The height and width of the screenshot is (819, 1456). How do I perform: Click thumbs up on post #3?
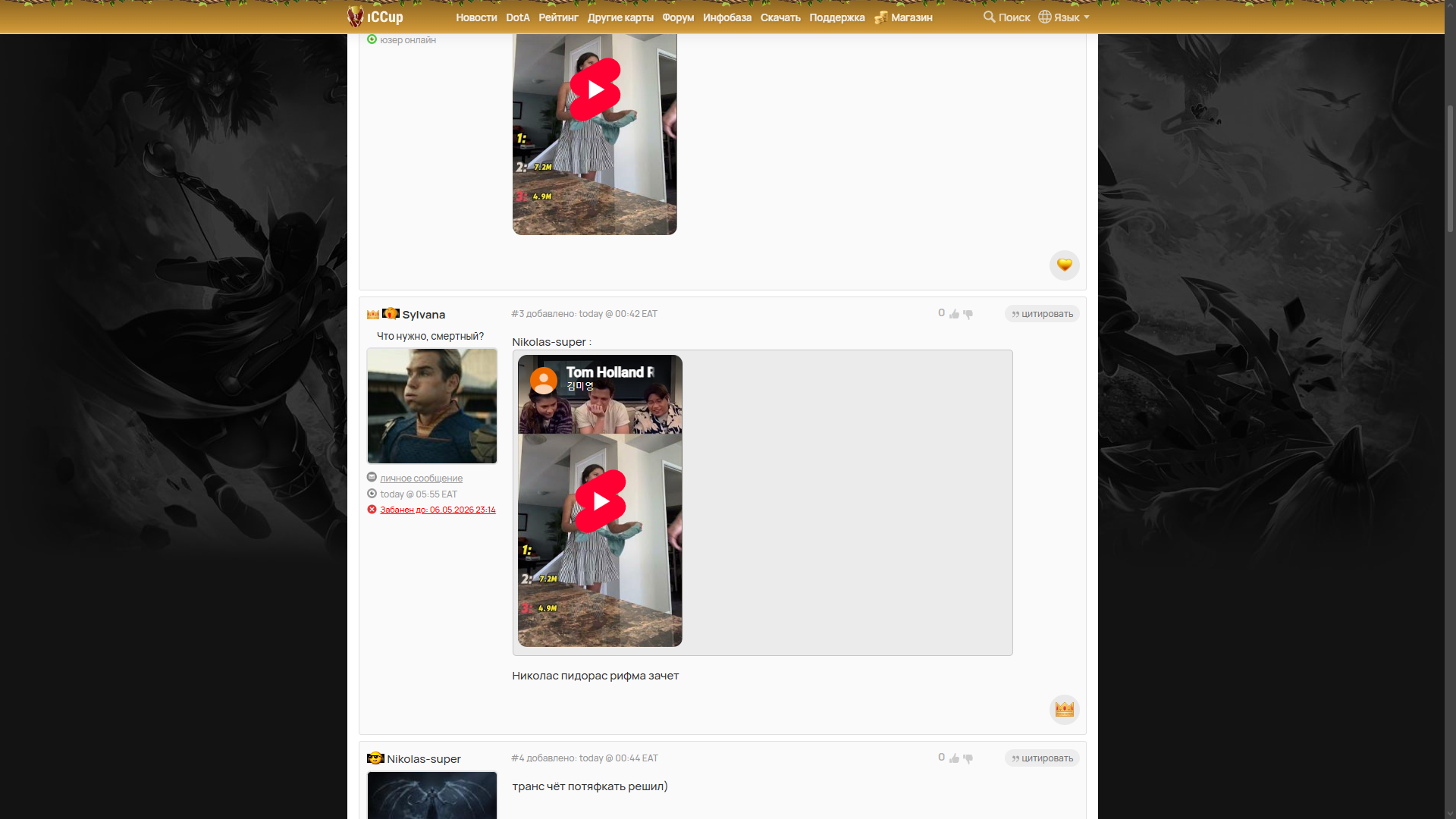point(954,314)
